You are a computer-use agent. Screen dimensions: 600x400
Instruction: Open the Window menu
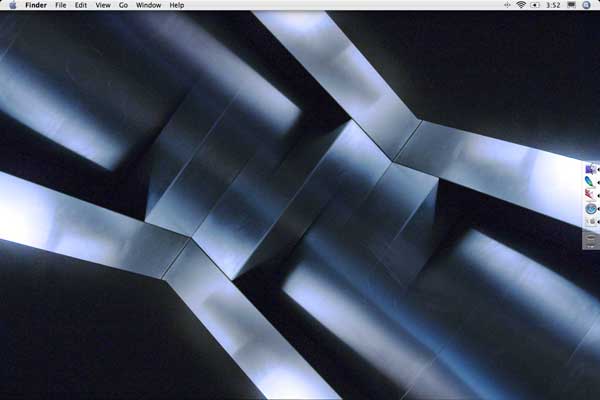148,5
